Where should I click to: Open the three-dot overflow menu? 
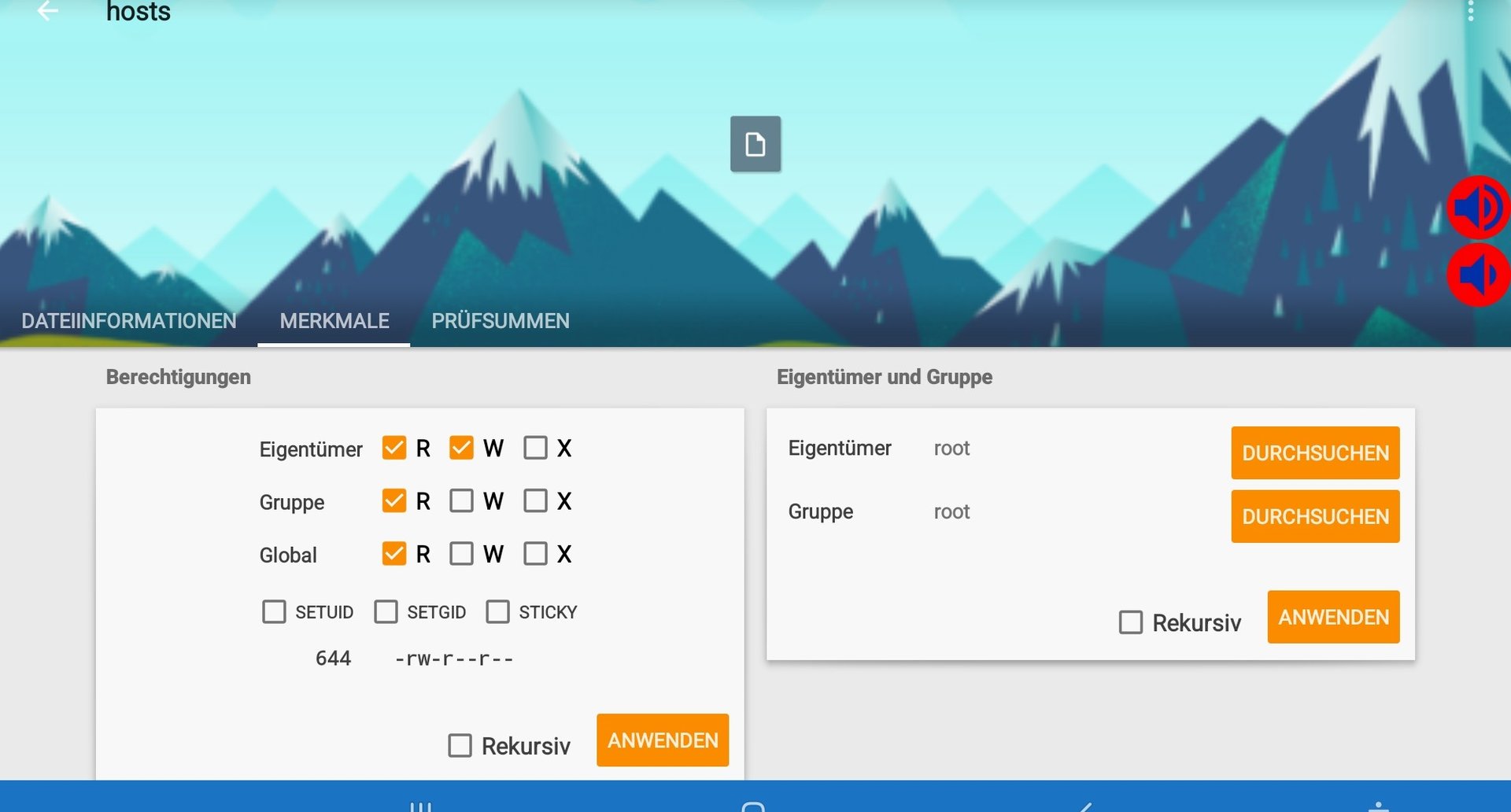point(1470,11)
